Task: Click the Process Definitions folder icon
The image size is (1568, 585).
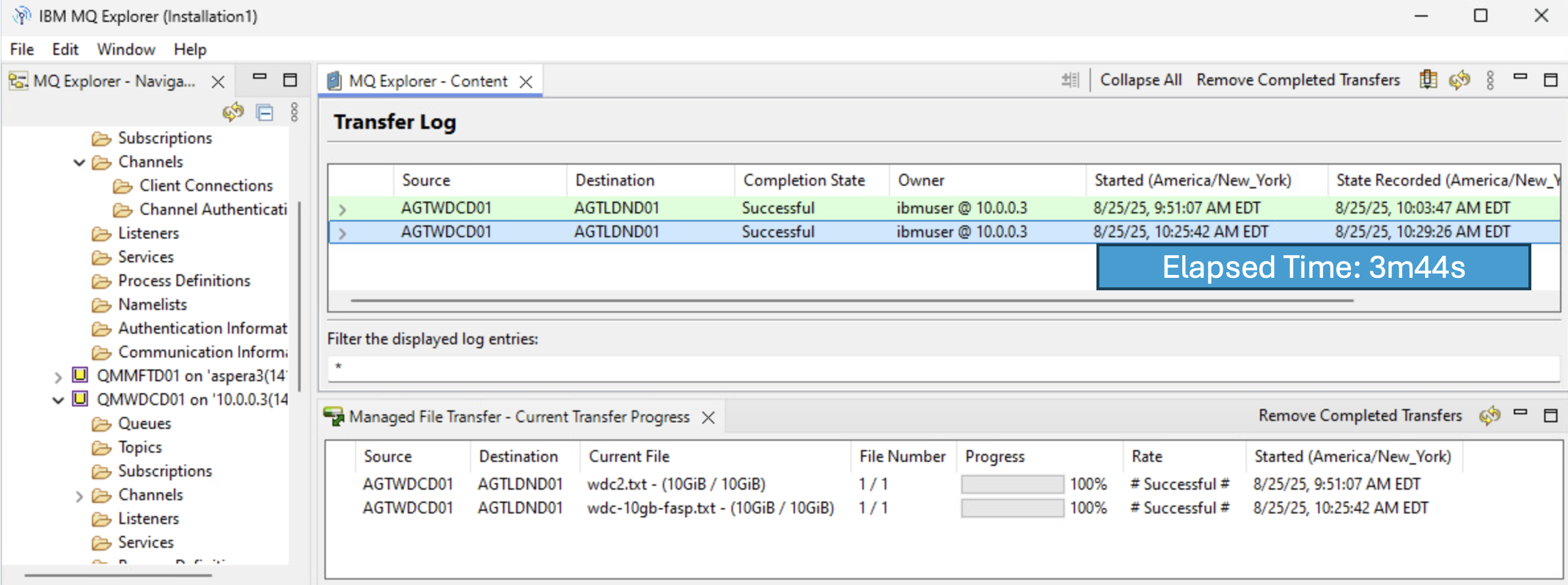Action: pyautogui.click(x=101, y=281)
